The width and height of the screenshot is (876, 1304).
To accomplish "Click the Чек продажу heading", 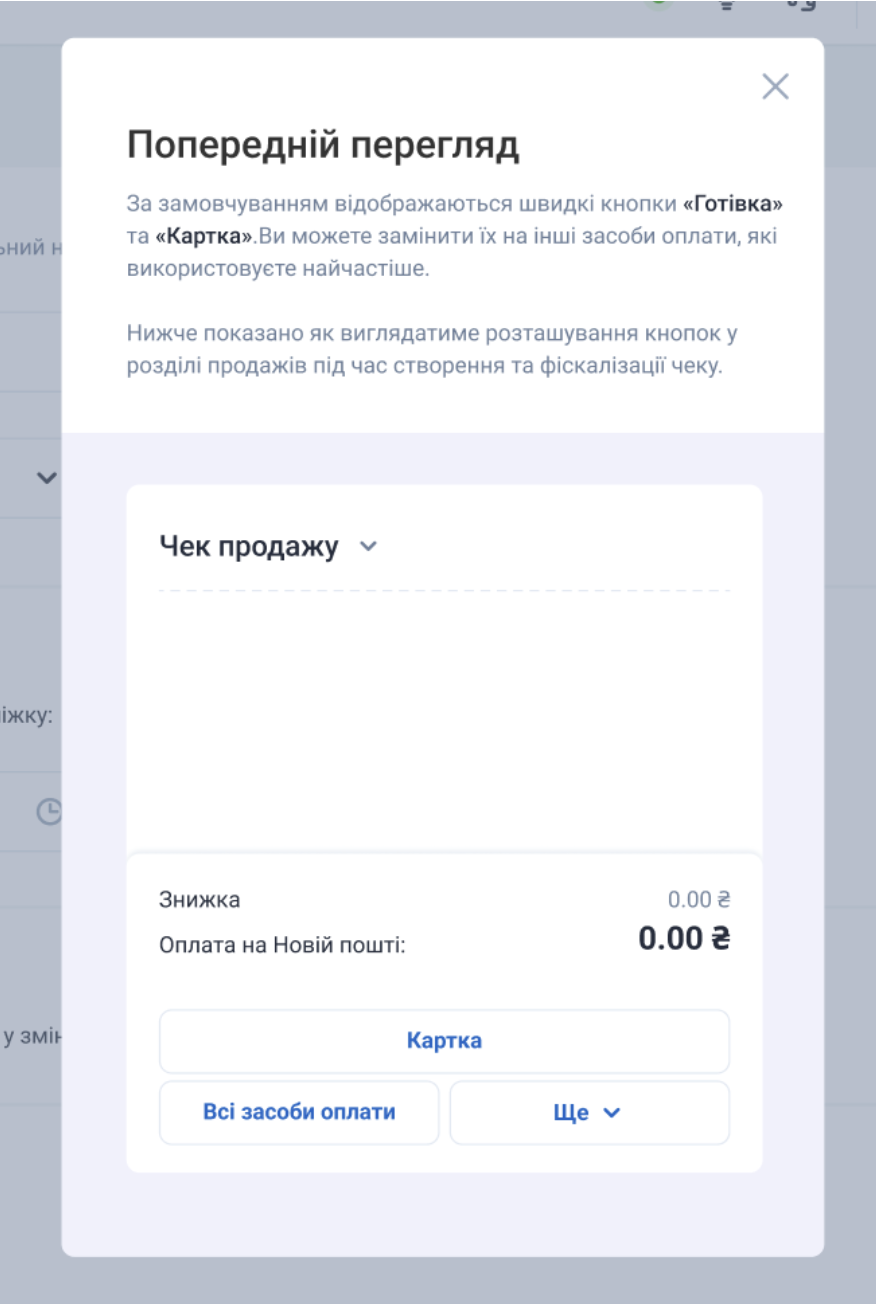I will pyautogui.click(x=249, y=547).
